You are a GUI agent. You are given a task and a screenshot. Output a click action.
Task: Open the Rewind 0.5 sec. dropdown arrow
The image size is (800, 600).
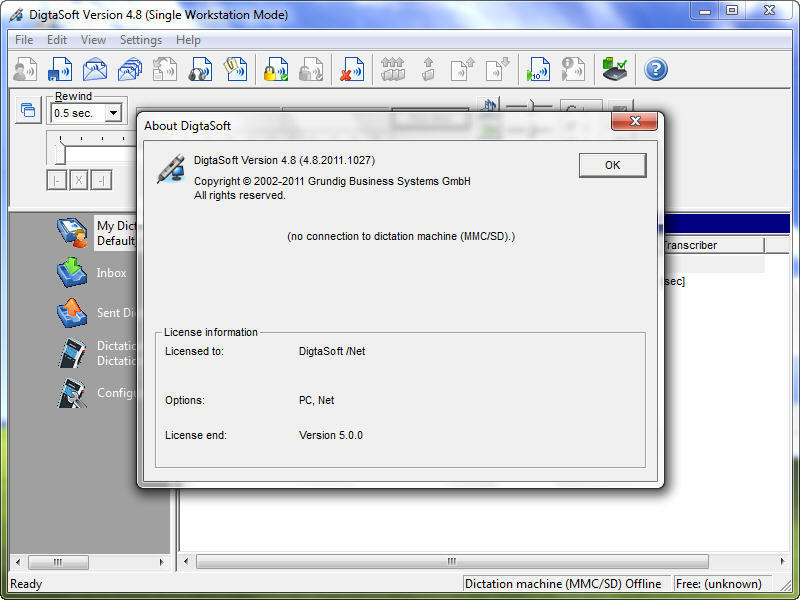pyautogui.click(x=113, y=113)
